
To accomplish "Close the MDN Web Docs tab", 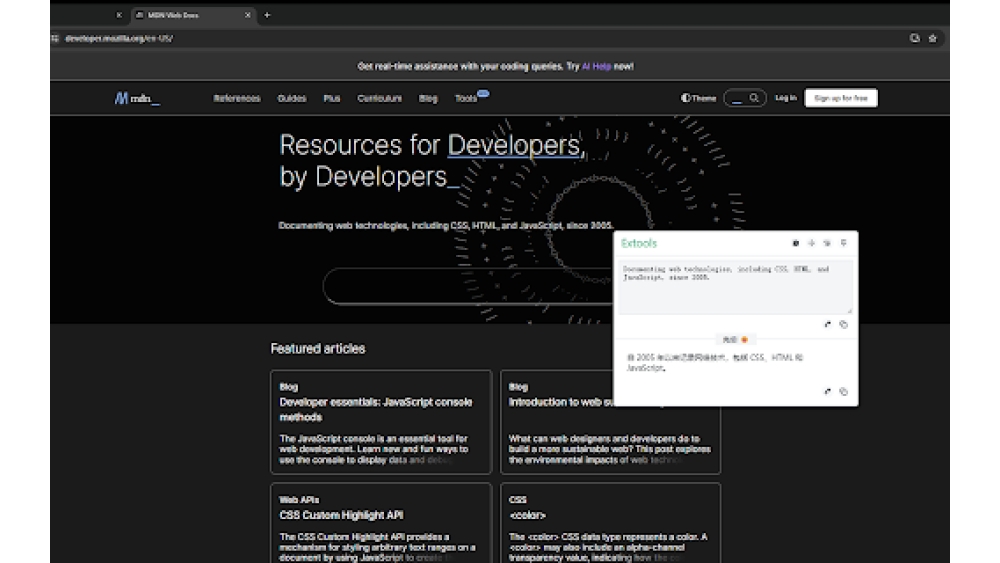I will click(x=248, y=15).
